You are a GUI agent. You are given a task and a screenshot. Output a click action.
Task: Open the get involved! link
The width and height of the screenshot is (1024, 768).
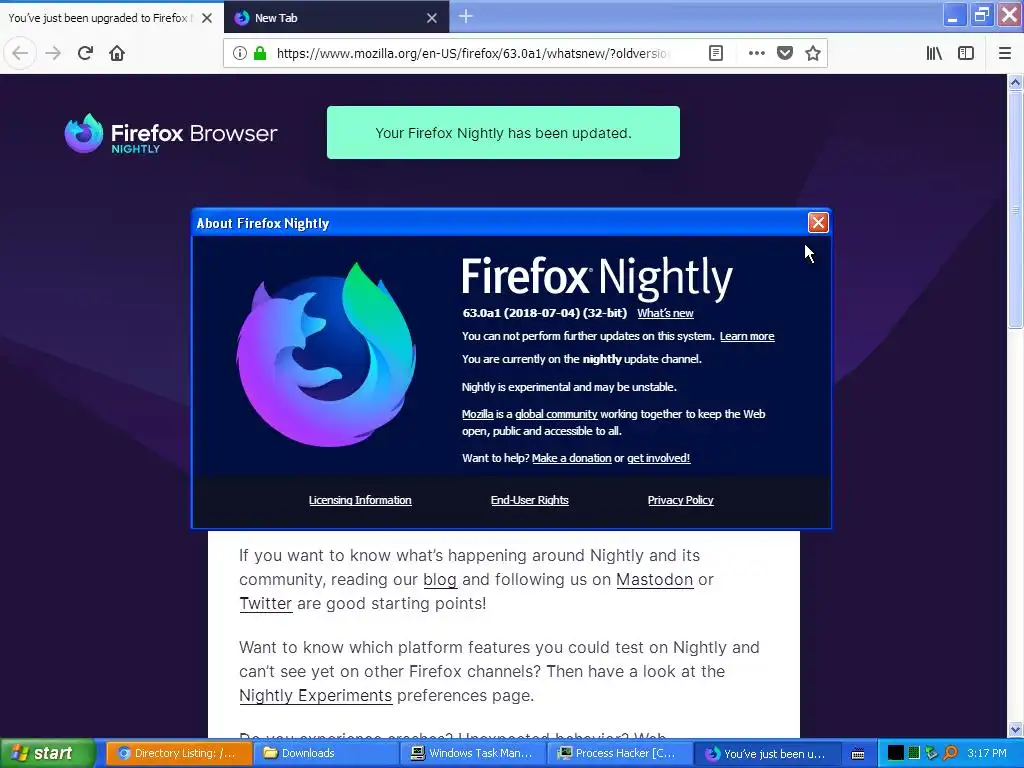tap(658, 458)
